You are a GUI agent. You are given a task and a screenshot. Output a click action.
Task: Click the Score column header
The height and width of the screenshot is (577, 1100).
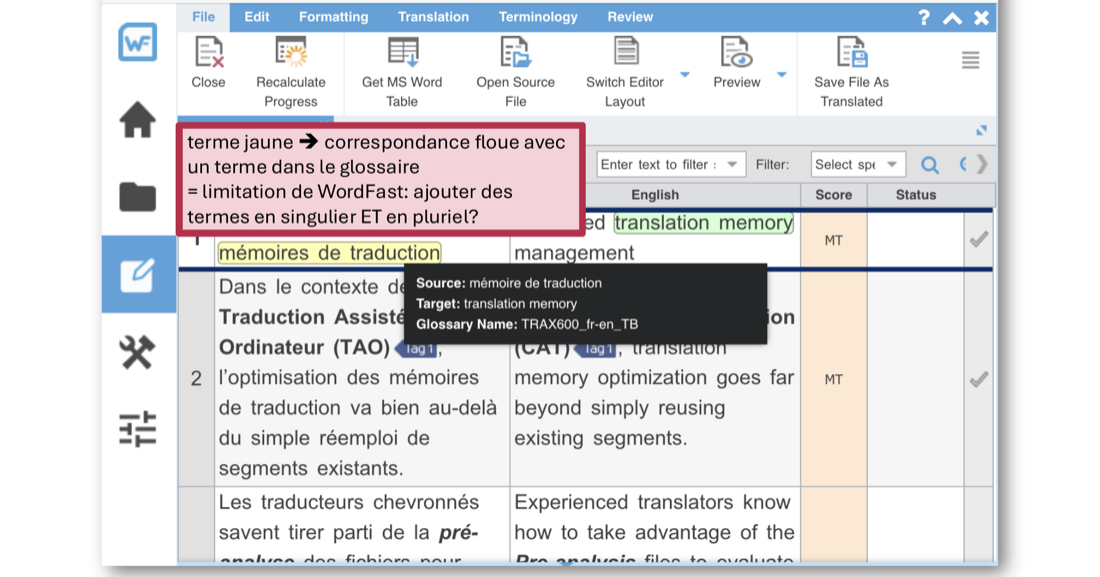(833, 195)
